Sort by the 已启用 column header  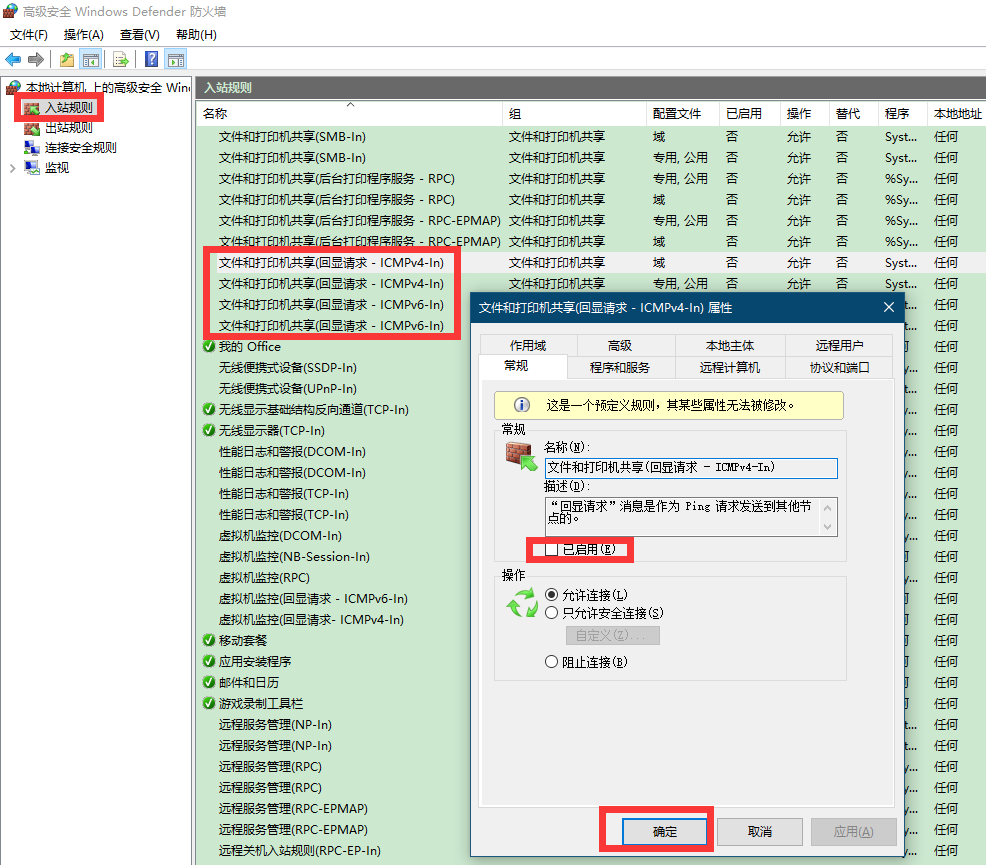click(749, 114)
